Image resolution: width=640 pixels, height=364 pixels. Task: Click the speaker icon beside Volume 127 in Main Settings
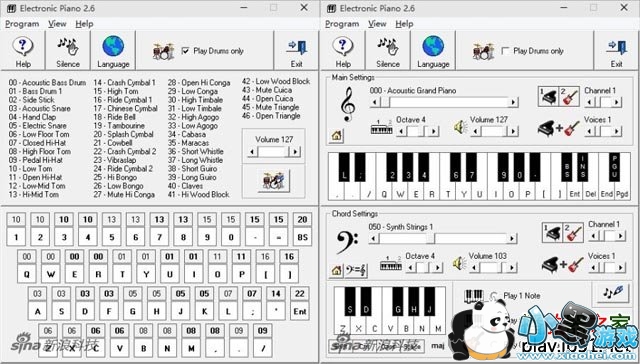tap(461, 127)
